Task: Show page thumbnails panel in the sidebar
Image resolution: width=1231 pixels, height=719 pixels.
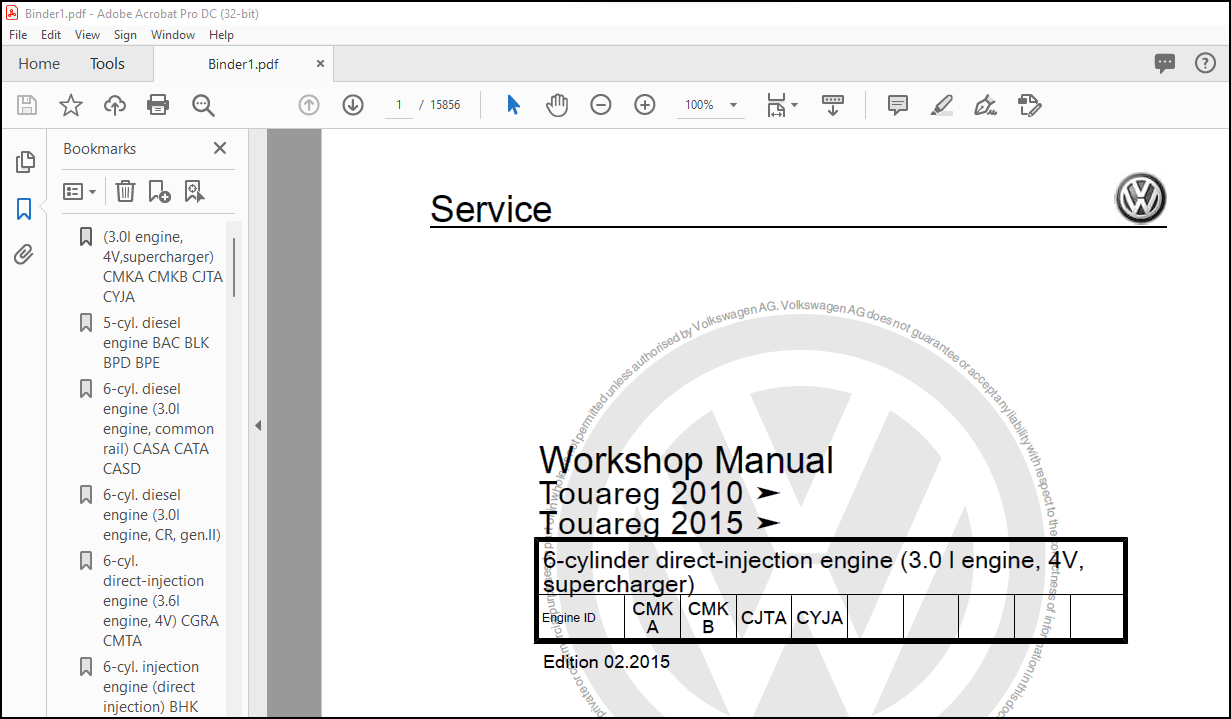Action: [x=25, y=162]
